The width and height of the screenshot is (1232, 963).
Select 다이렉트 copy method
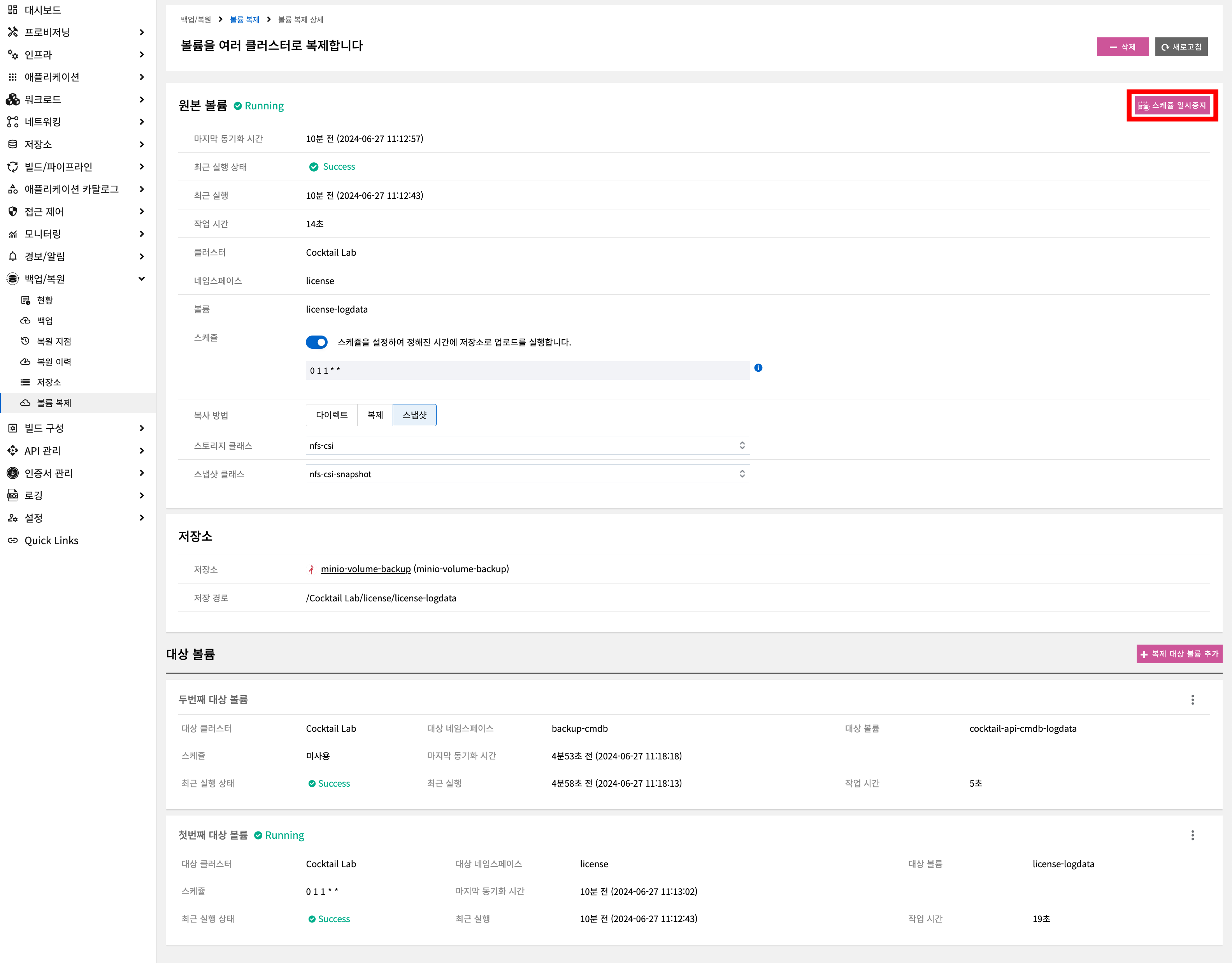332,415
